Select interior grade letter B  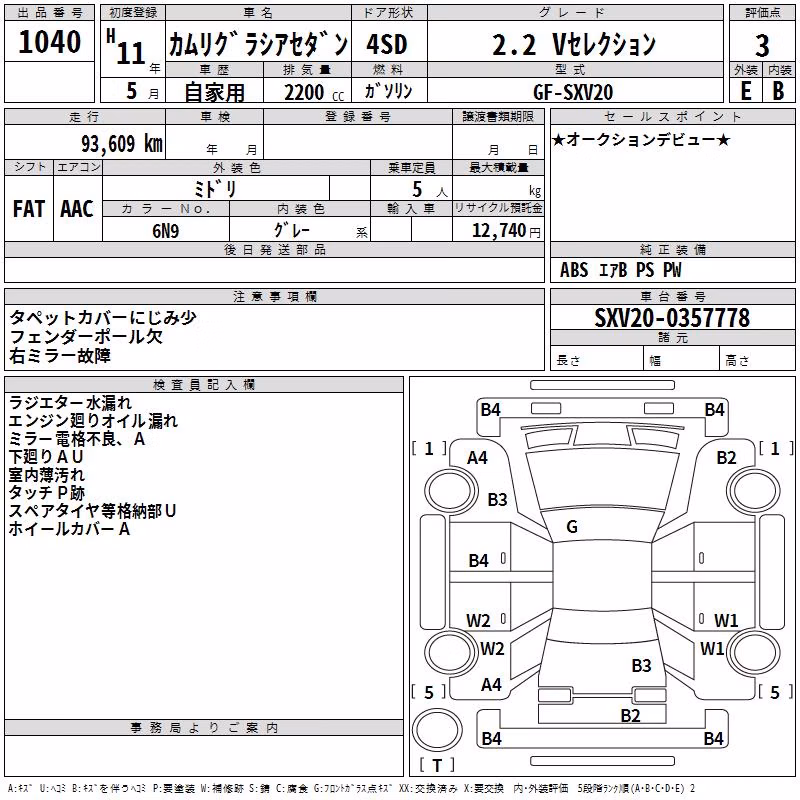[778, 91]
